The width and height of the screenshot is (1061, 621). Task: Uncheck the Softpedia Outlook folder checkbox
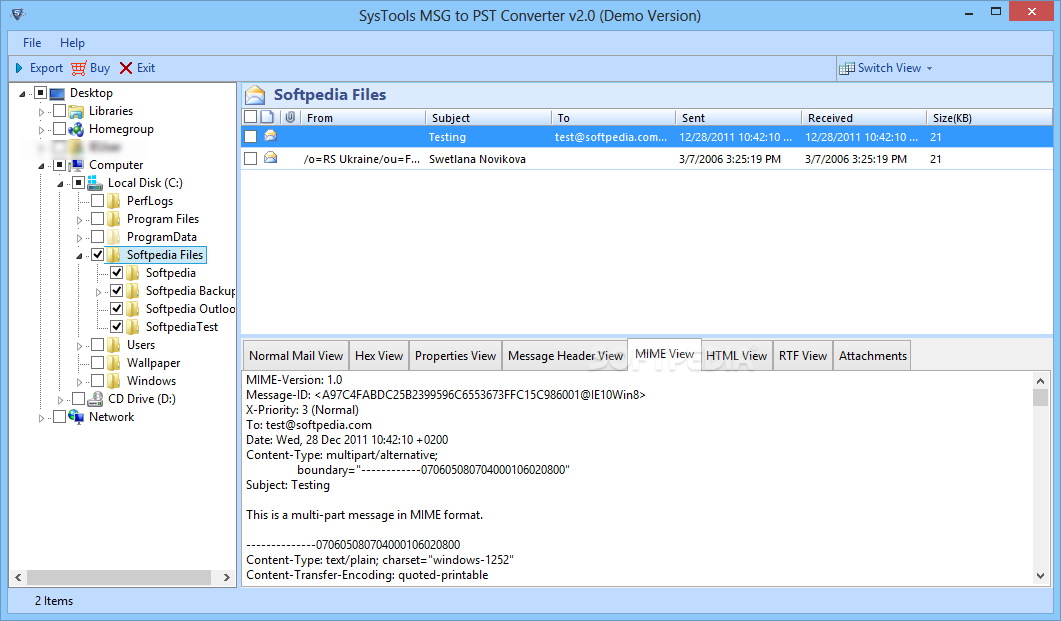coord(116,308)
